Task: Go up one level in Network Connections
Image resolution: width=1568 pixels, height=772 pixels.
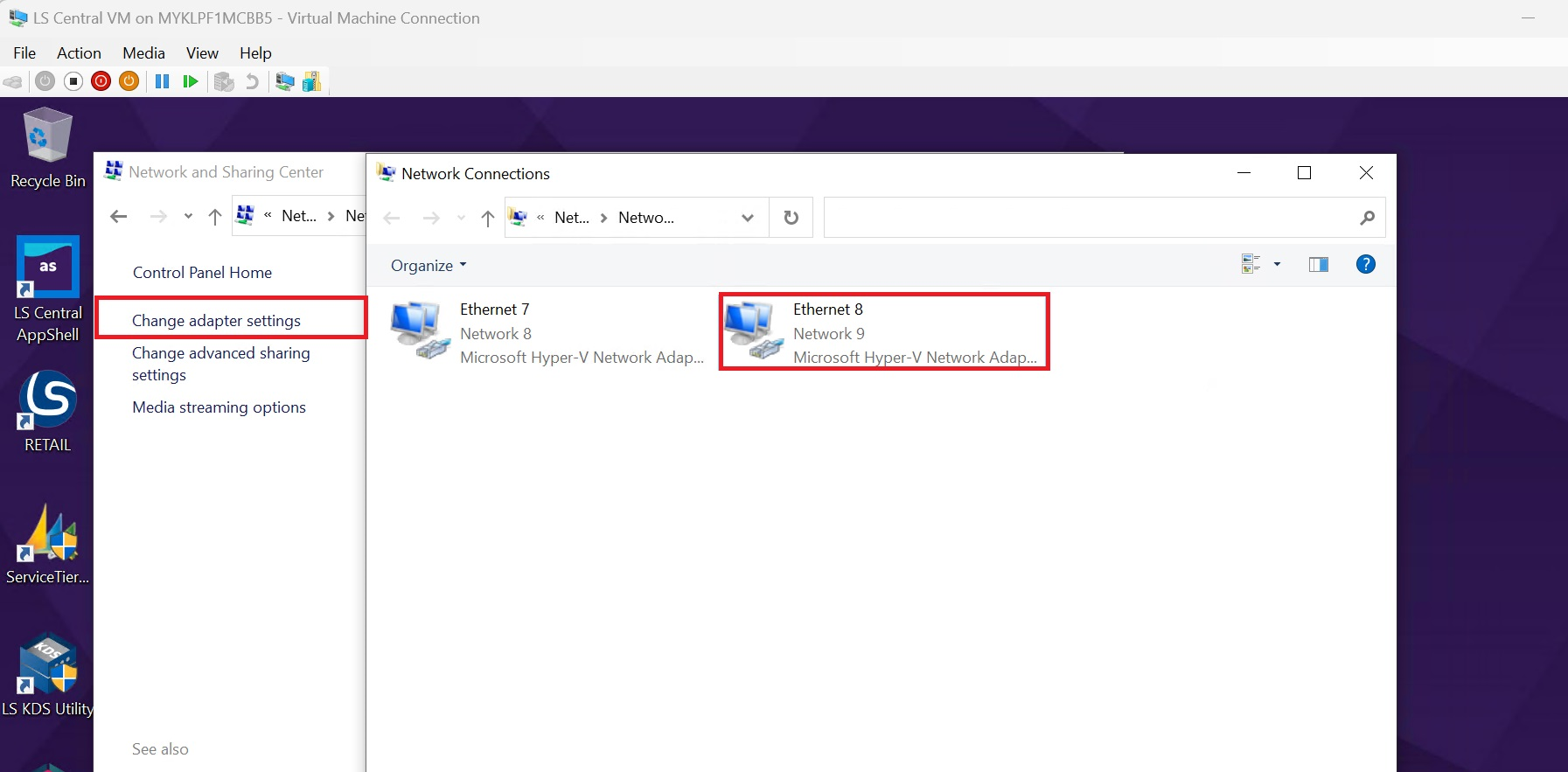Action: 488,218
